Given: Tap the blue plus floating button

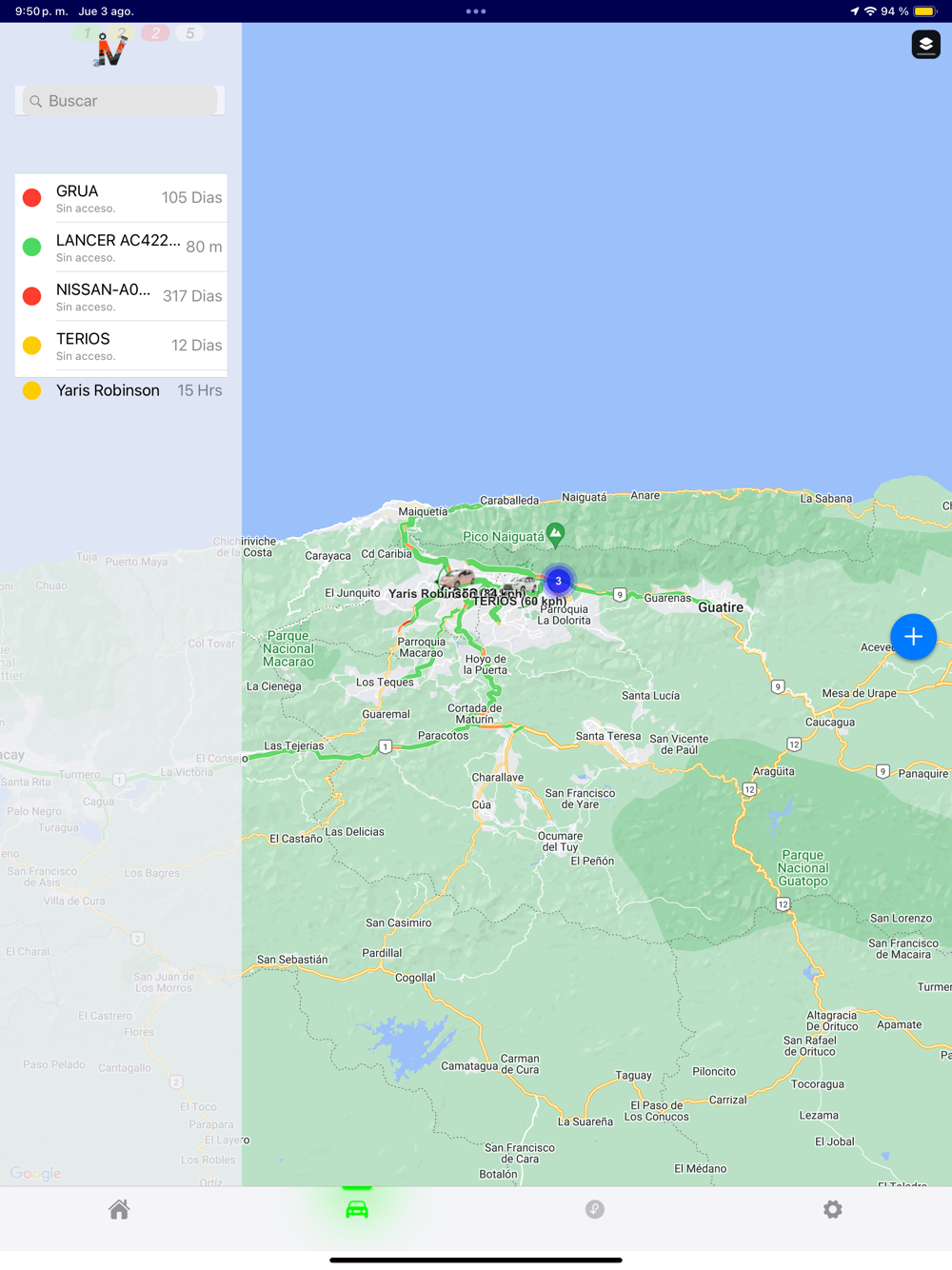Looking at the screenshot, I should point(913,636).
